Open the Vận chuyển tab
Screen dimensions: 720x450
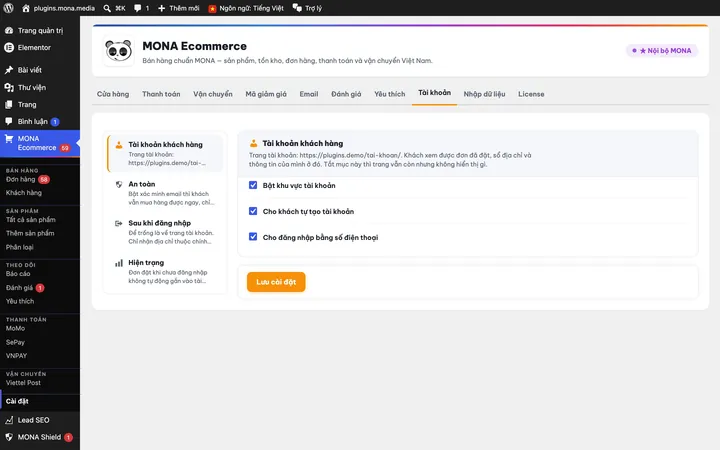(x=213, y=94)
